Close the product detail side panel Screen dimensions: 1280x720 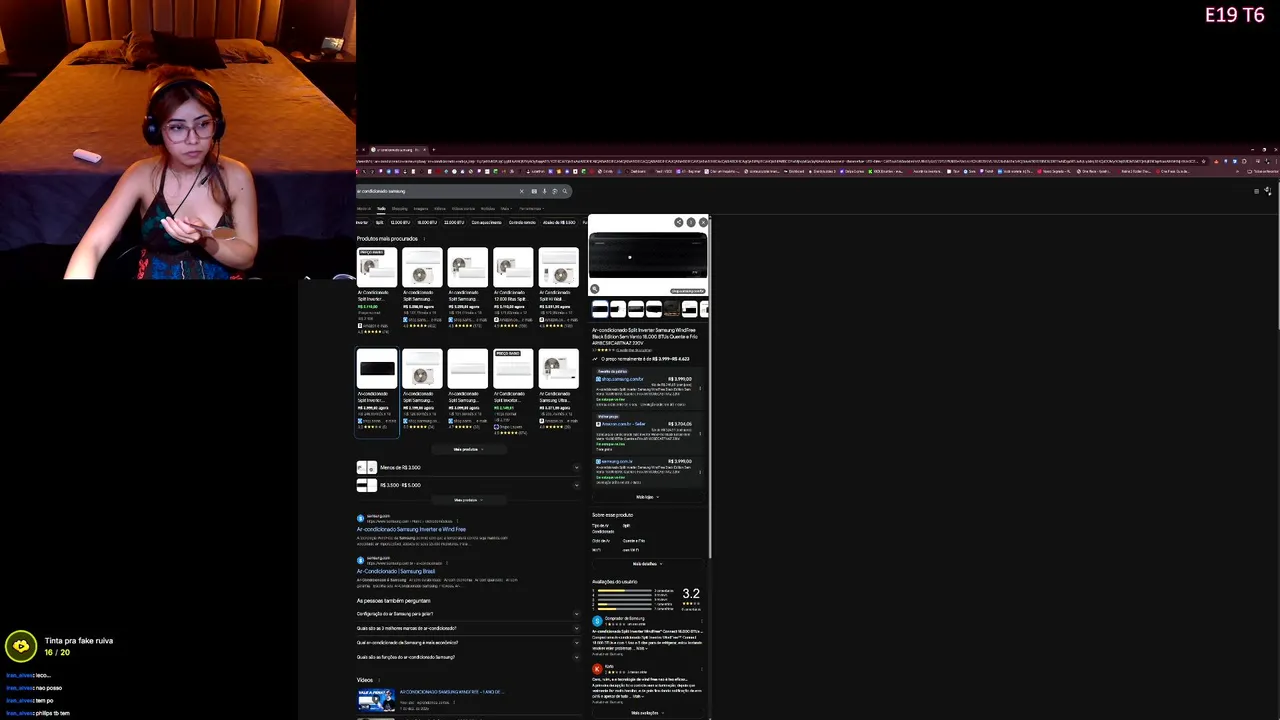[703, 222]
